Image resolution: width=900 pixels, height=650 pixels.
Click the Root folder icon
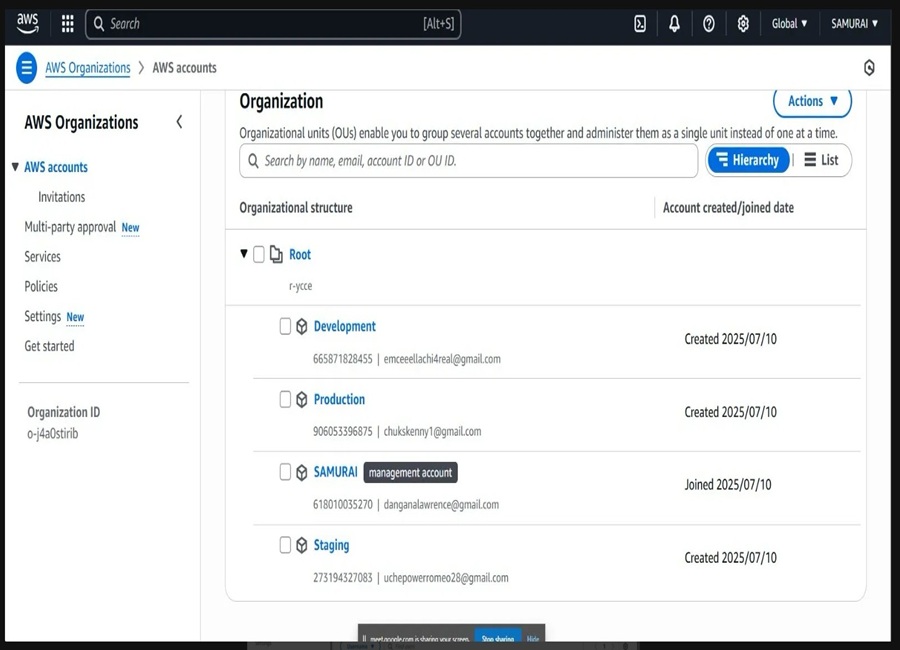pyautogui.click(x=276, y=254)
